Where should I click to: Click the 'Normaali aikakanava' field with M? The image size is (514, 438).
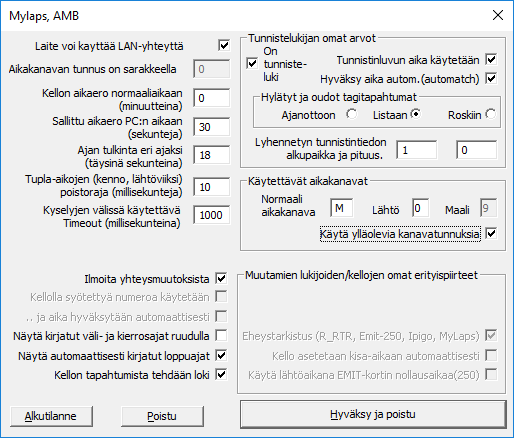[342, 208]
